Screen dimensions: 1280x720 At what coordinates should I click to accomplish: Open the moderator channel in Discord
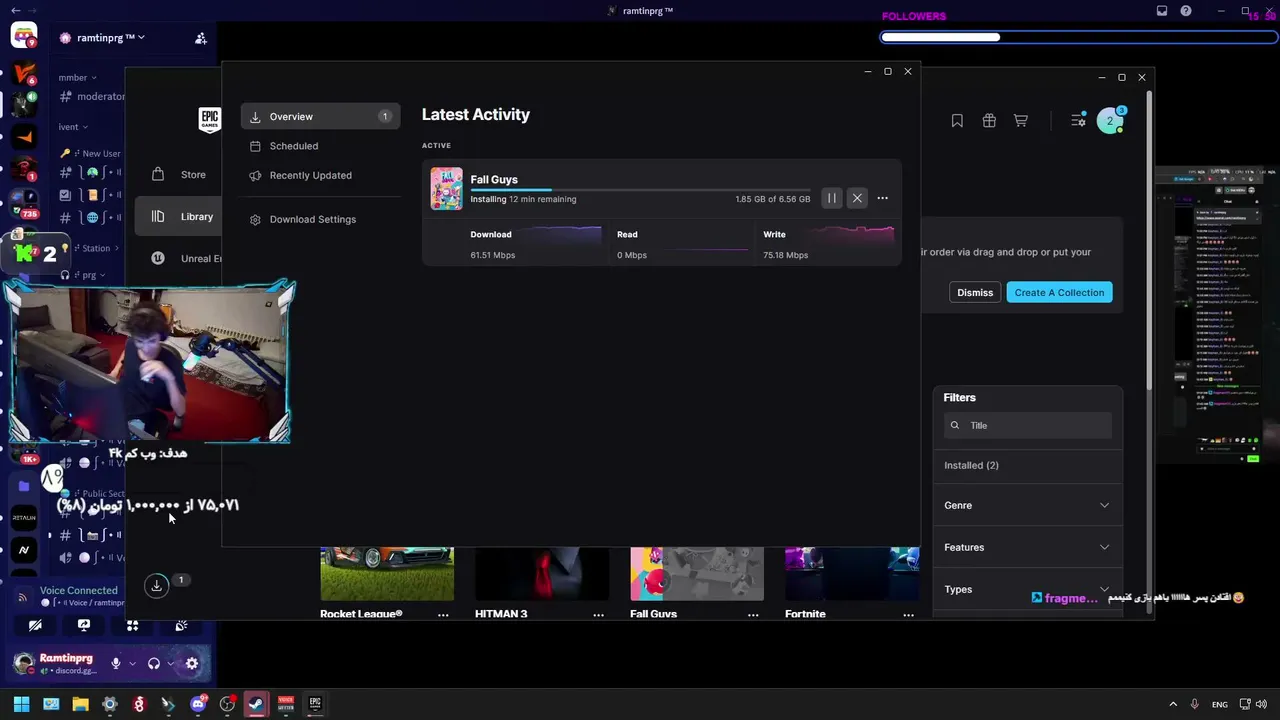tap(92, 97)
